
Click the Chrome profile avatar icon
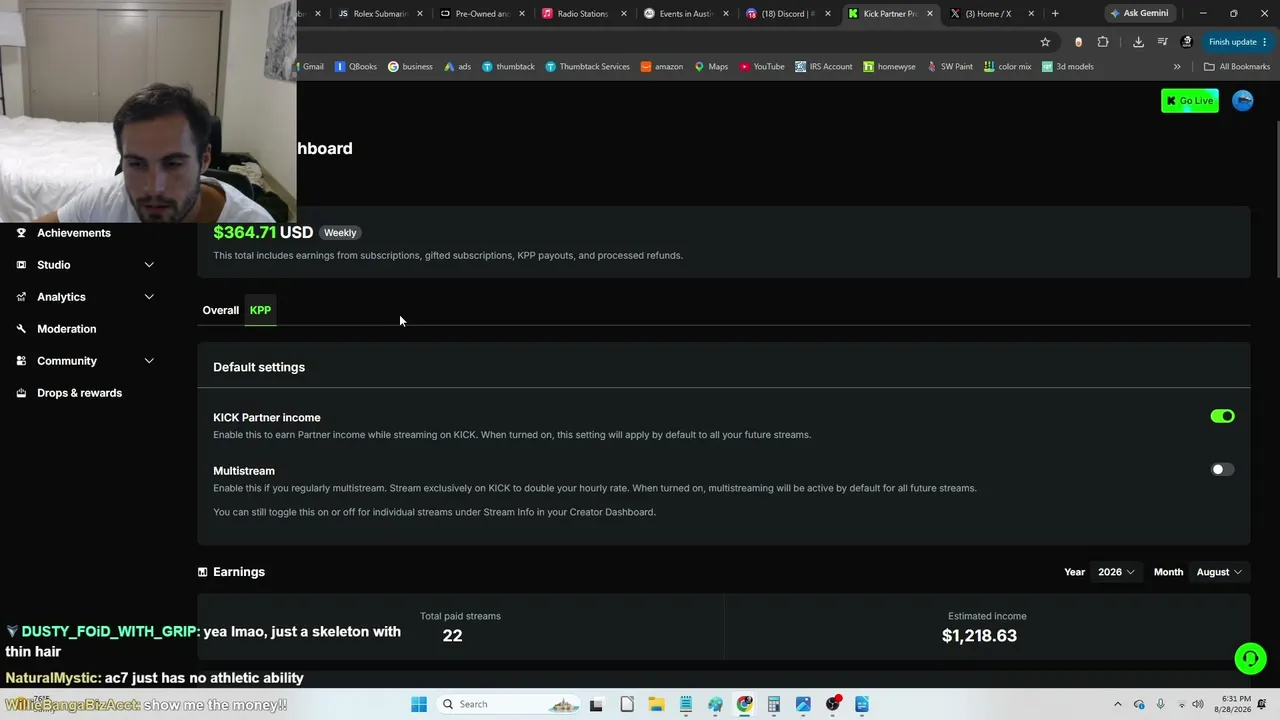[1187, 42]
